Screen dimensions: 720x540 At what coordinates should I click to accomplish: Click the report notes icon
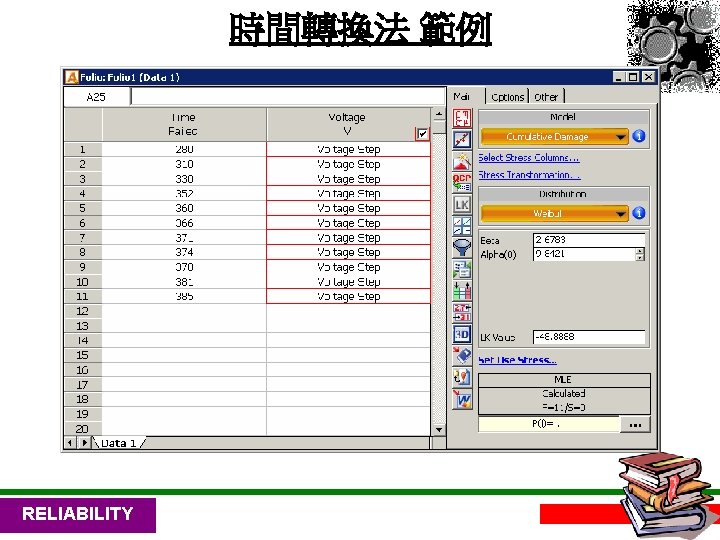[462, 377]
